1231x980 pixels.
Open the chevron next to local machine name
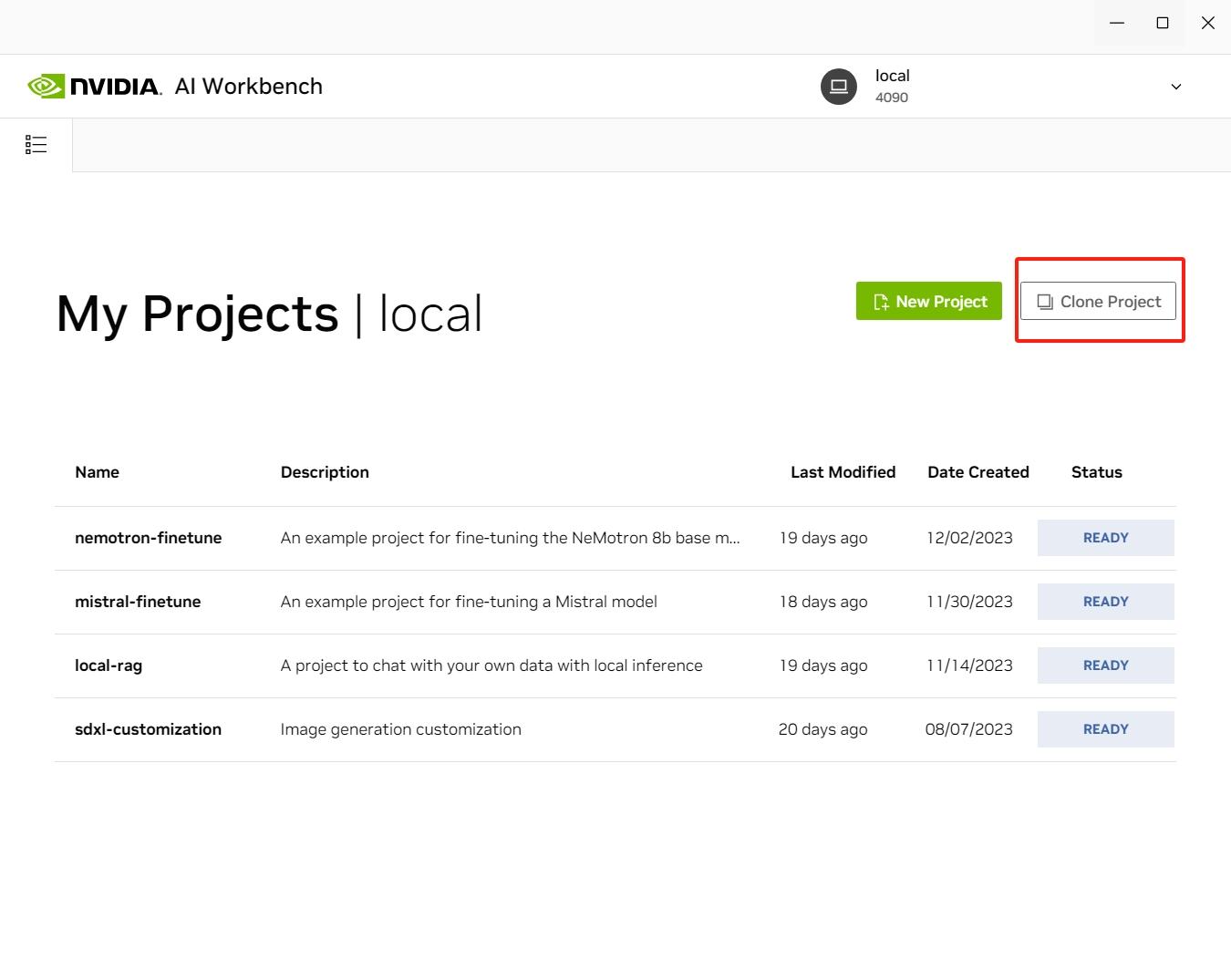[x=1175, y=86]
